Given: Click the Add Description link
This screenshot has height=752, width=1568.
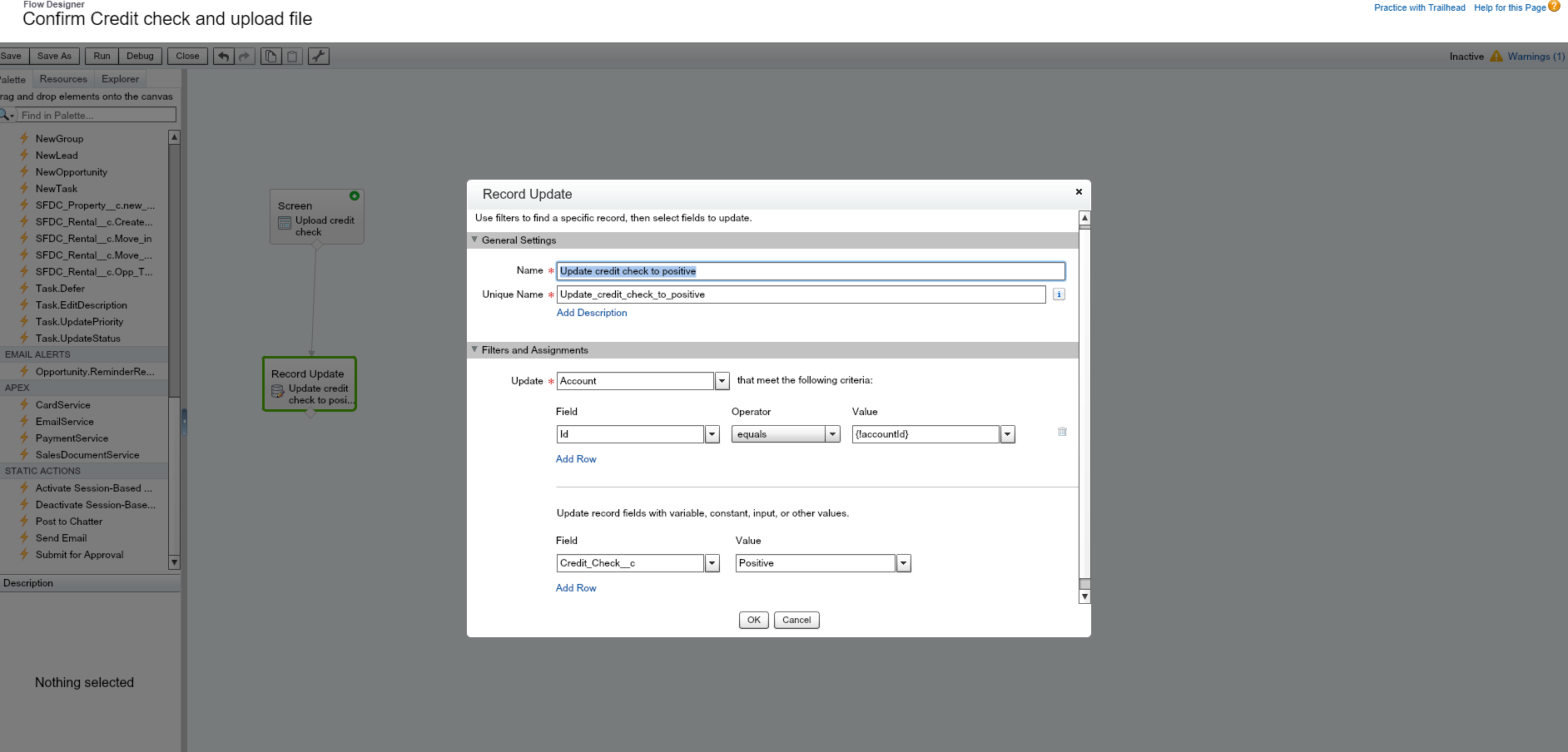Looking at the screenshot, I should (x=592, y=313).
